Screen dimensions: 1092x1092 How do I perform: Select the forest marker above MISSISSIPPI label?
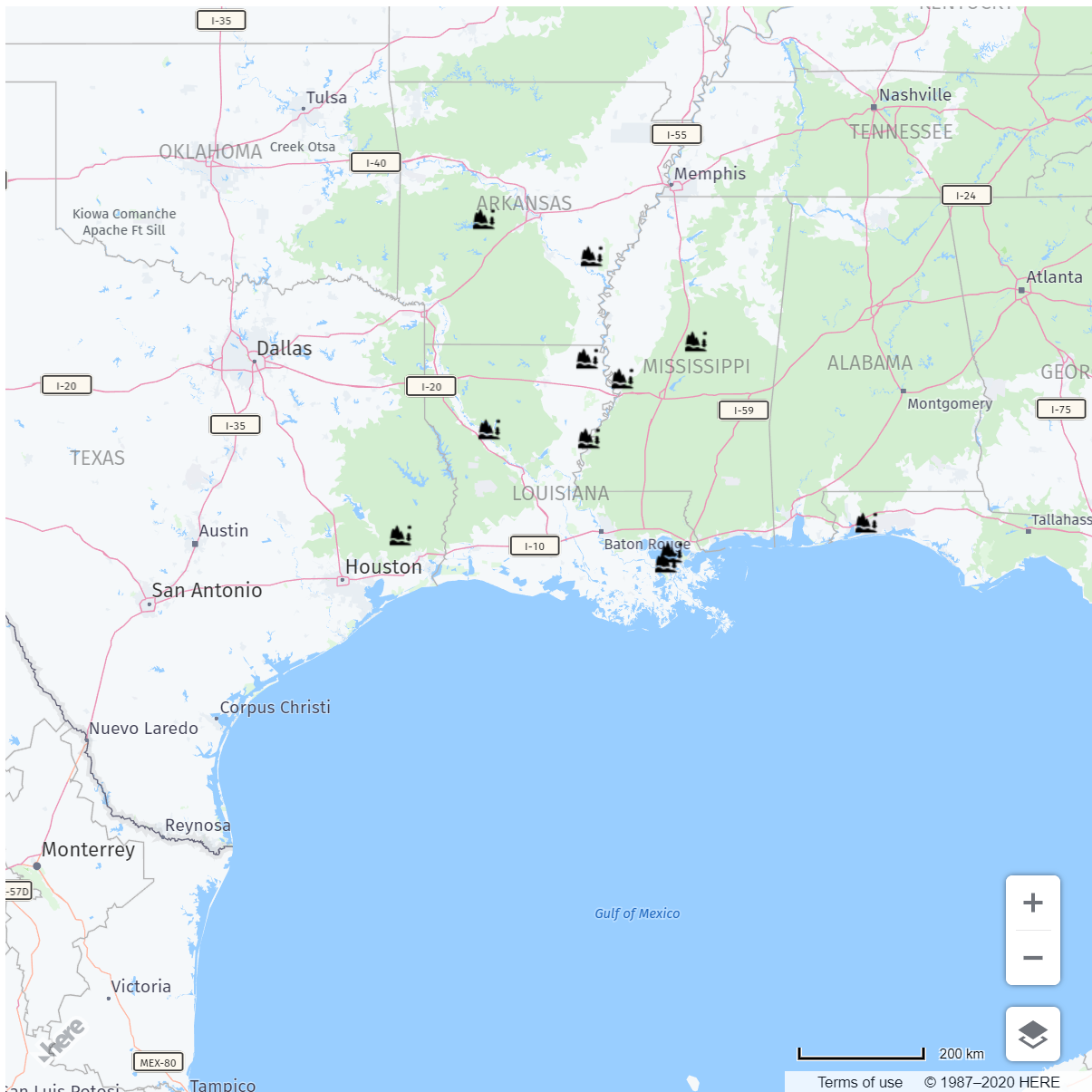point(696,342)
